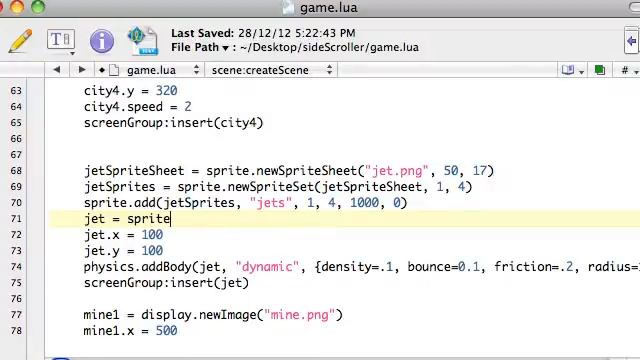Open the # markers popup menu

(629, 70)
